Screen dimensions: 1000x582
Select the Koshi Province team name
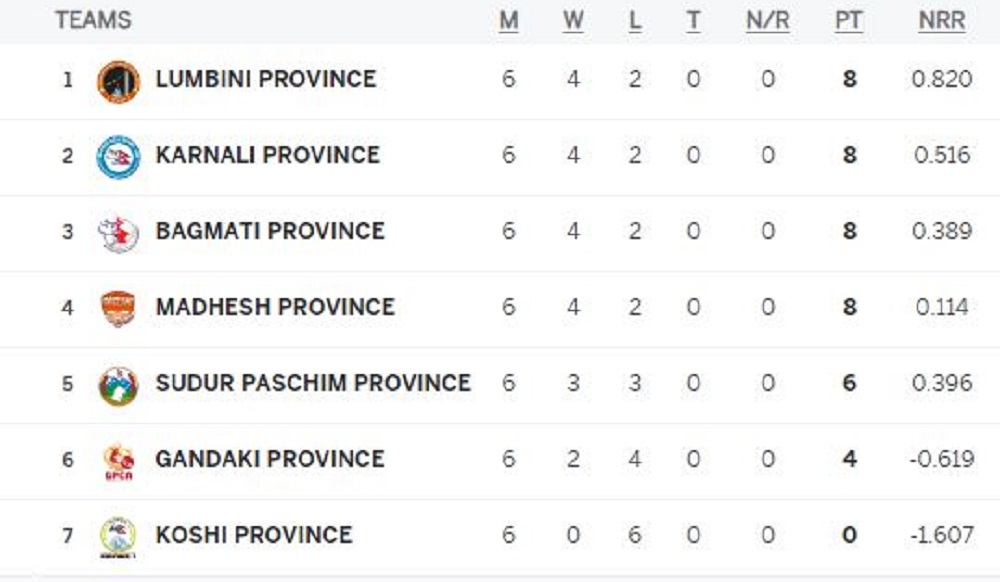[254, 534]
